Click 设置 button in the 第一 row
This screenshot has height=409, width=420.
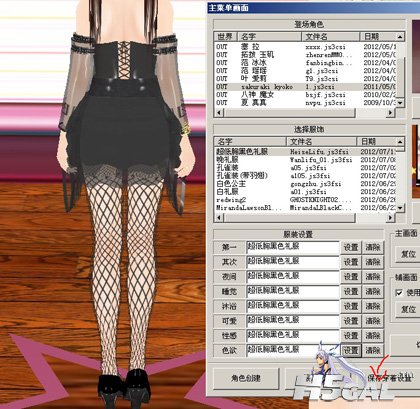(351, 248)
